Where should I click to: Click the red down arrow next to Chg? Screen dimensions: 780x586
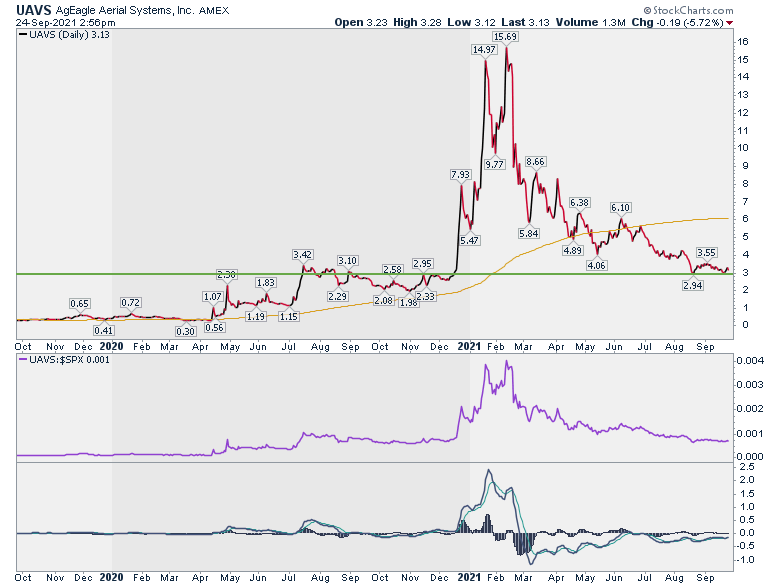(730, 23)
